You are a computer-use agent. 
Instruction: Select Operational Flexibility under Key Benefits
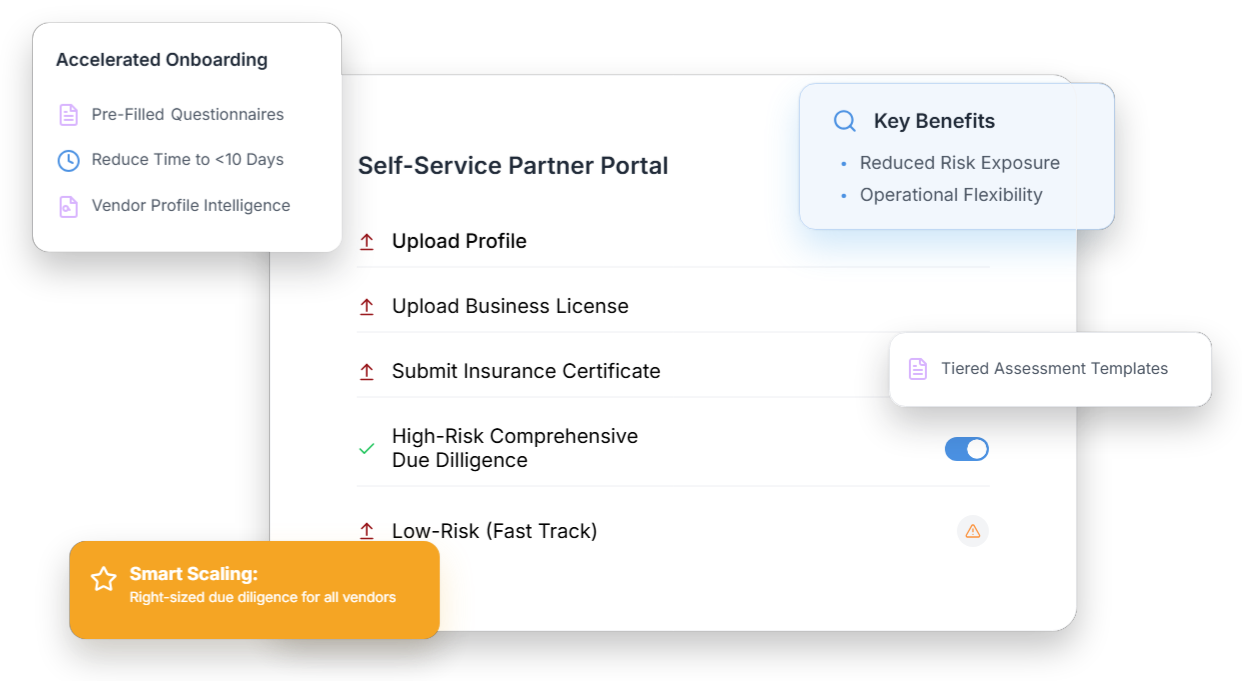tap(951, 194)
